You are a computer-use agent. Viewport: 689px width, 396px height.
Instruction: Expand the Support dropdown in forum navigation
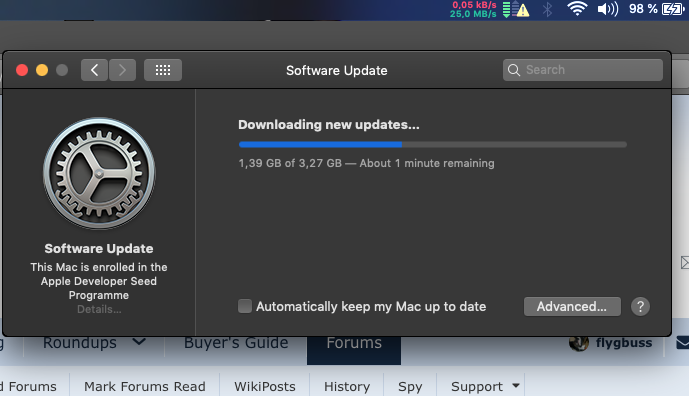516,386
